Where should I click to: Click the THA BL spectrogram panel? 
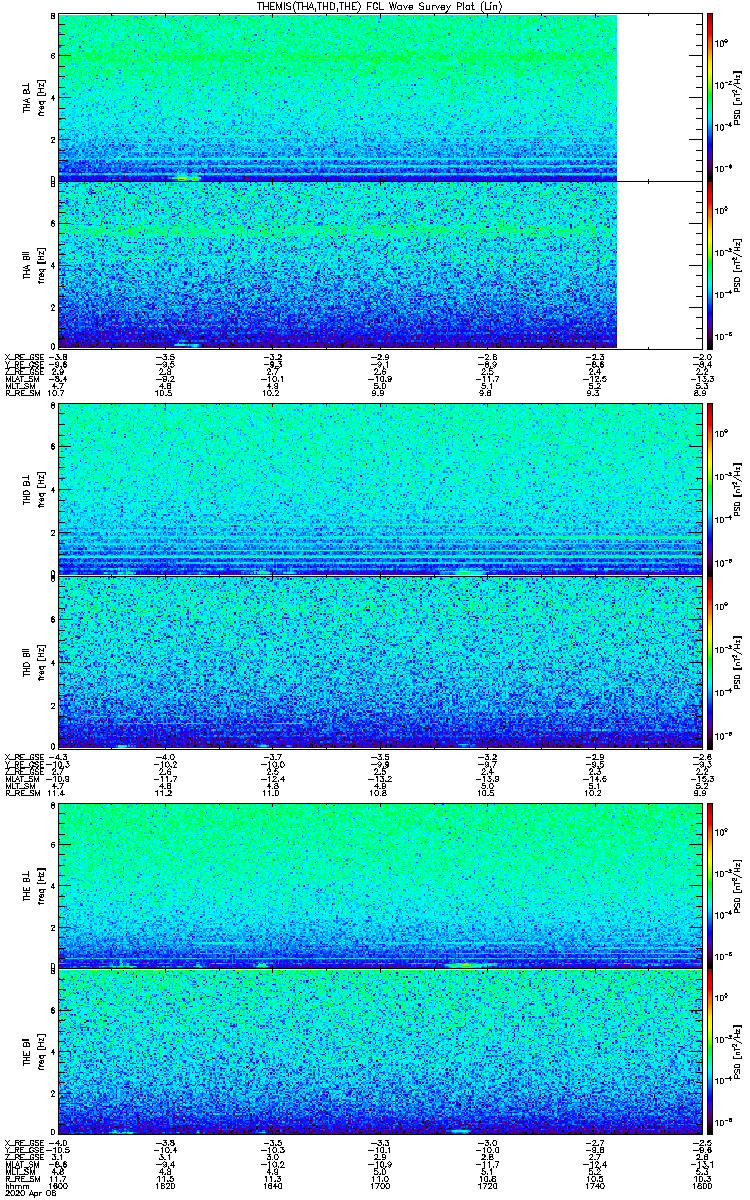[x=378, y=97]
